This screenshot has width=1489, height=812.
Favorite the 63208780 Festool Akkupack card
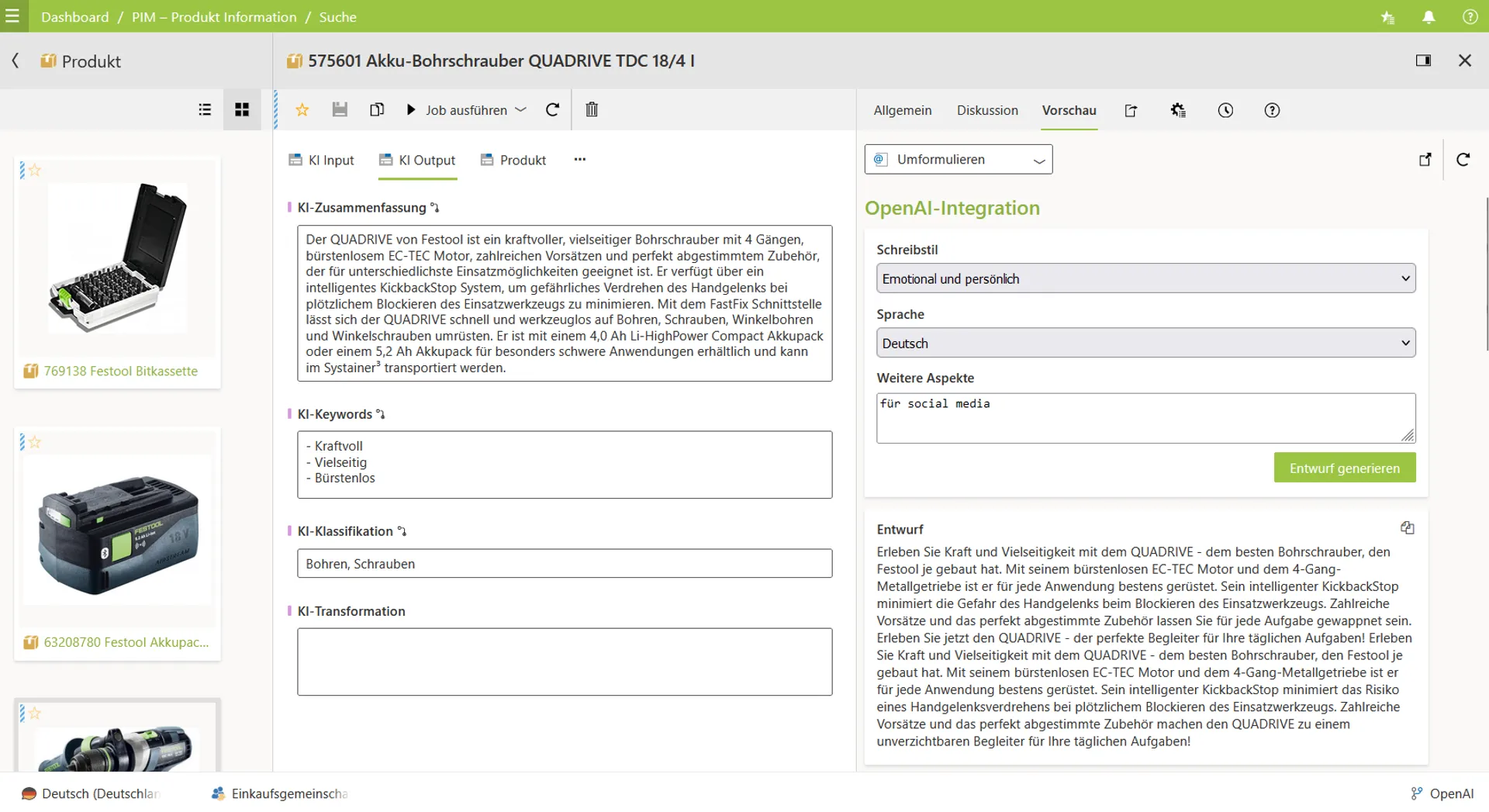coord(35,442)
